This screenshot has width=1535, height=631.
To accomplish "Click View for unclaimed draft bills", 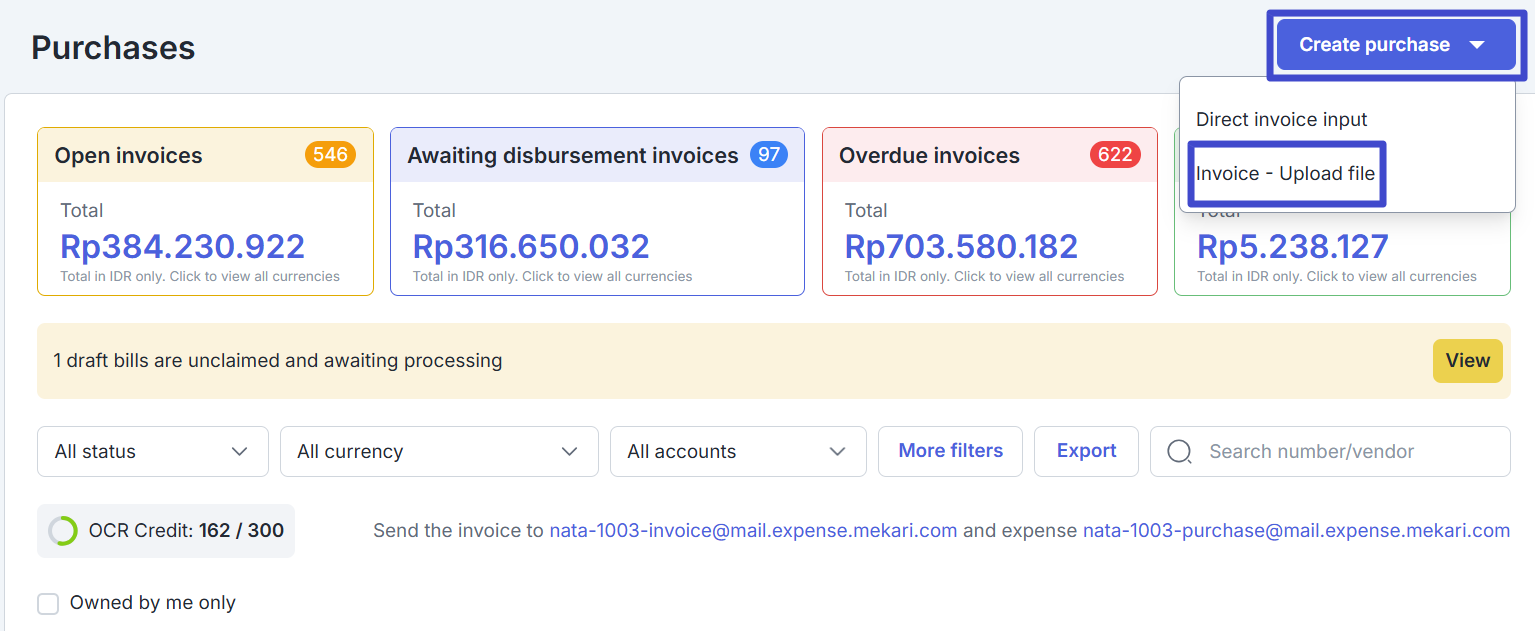I will (1467, 361).
